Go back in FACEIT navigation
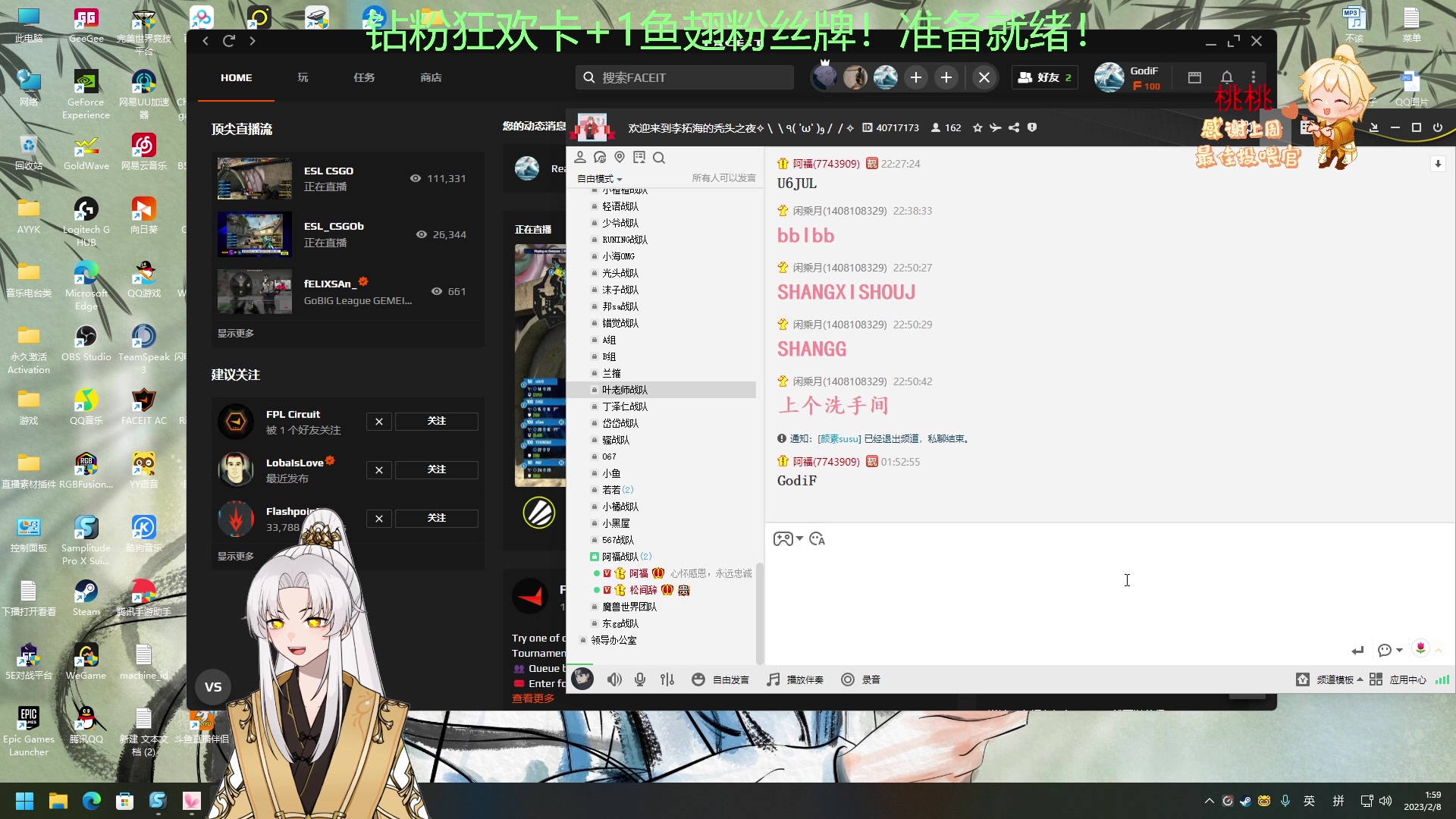This screenshot has height=819, width=1456. 206,41
